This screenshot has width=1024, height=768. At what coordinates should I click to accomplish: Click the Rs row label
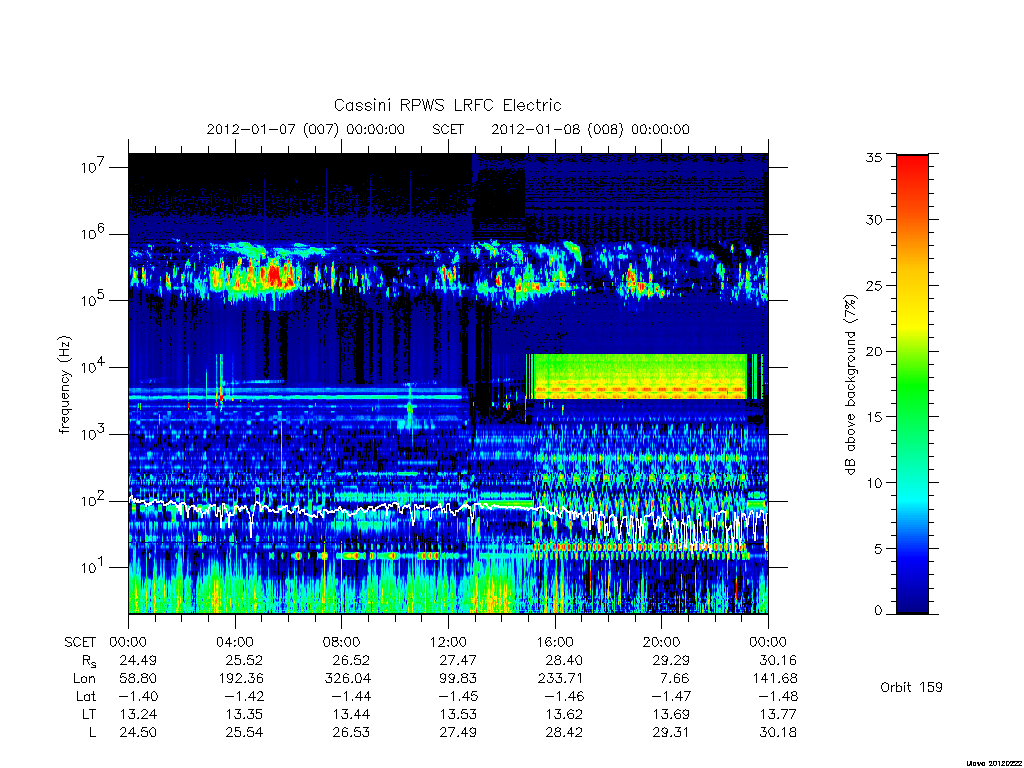click(x=89, y=661)
